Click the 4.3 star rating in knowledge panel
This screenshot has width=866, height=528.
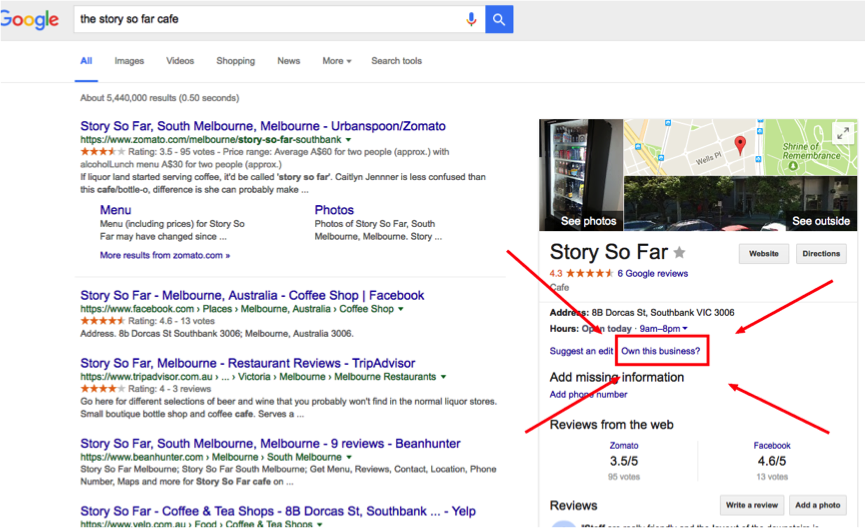point(581,273)
